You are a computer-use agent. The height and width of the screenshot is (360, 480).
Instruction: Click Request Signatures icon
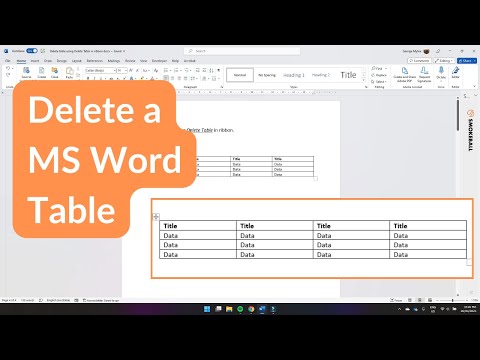click(x=424, y=74)
